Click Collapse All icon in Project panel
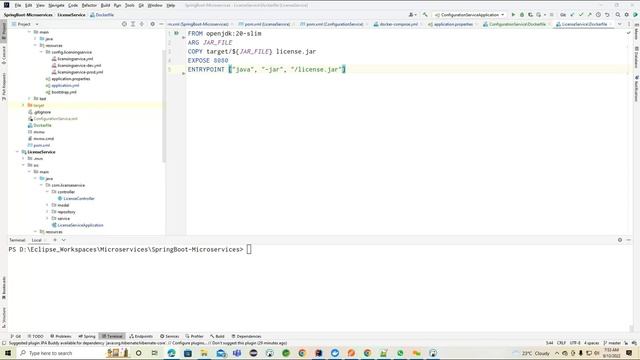This screenshot has height=360, width=640. pos(142,24)
